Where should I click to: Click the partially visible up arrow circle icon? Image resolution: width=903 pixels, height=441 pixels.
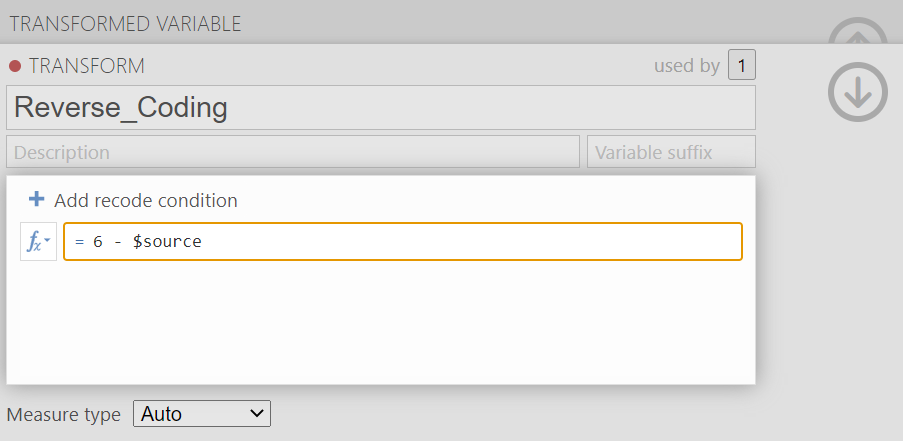(858, 32)
